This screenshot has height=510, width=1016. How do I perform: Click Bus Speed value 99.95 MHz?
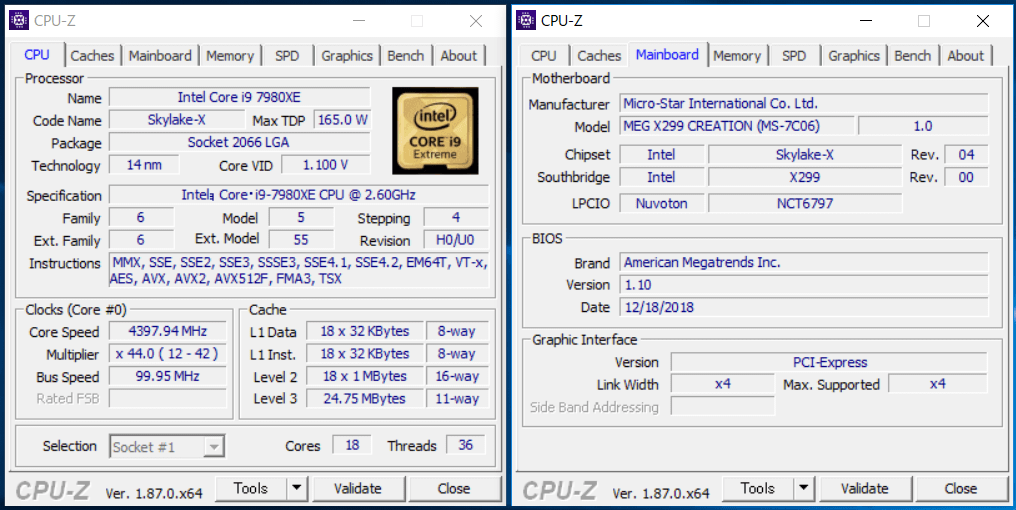[x=167, y=376]
